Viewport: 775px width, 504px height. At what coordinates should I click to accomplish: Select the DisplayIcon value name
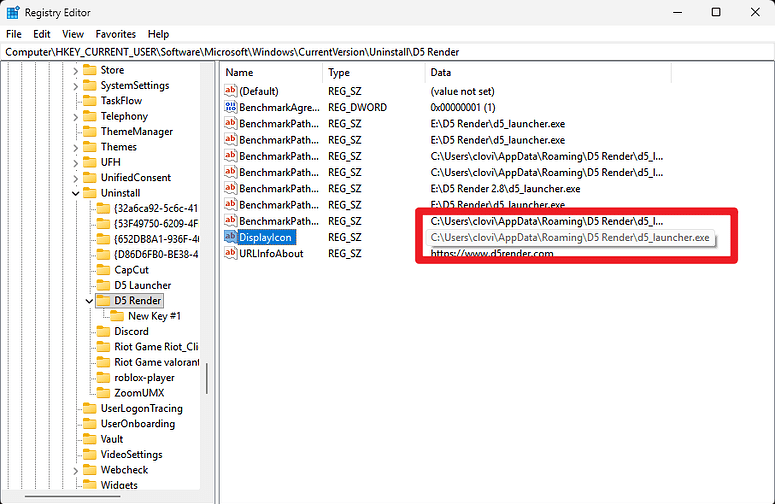pos(265,237)
